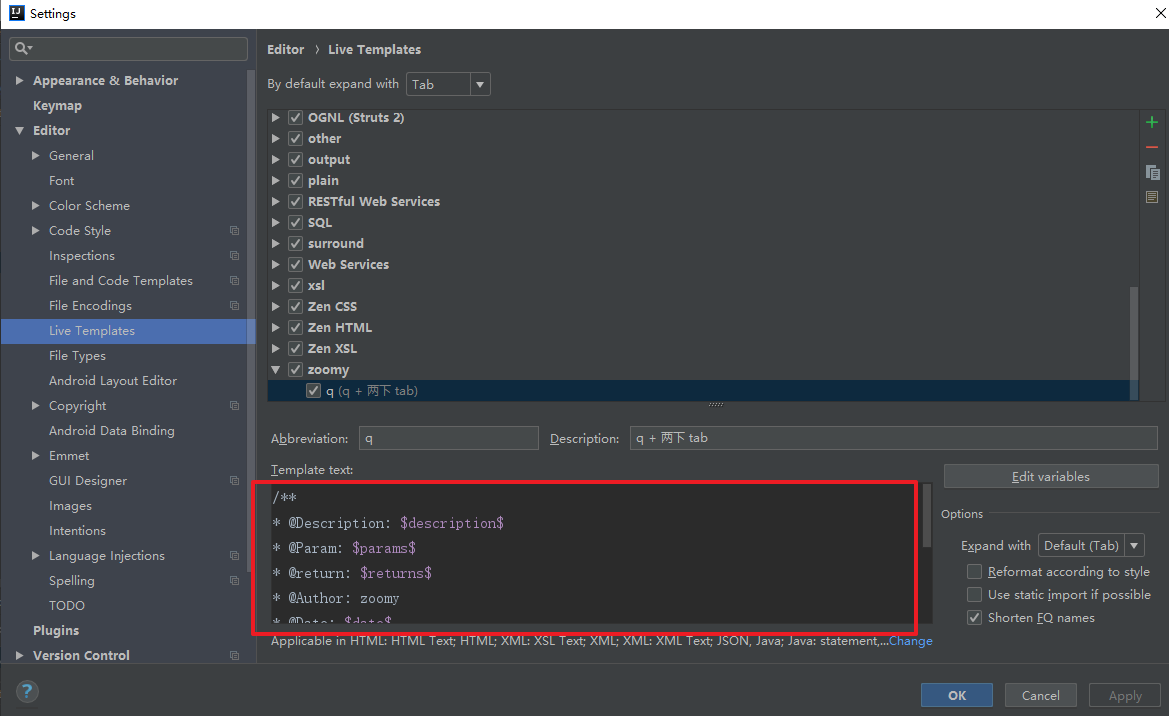Image resolution: width=1169 pixels, height=716 pixels.
Task: Select File Types in the sidebar
Action: [x=78, y=356]
